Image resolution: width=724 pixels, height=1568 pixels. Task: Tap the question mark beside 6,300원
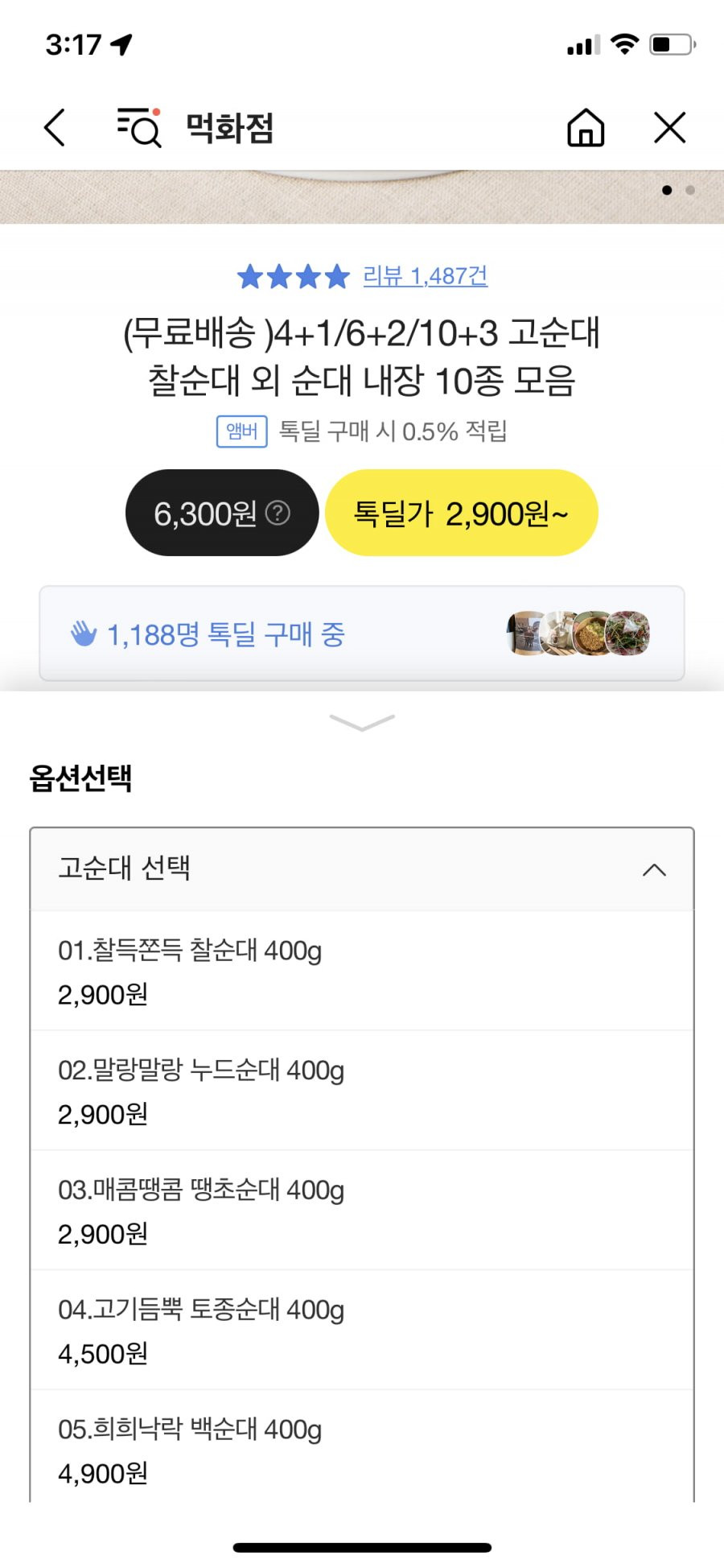pos(278,513)
